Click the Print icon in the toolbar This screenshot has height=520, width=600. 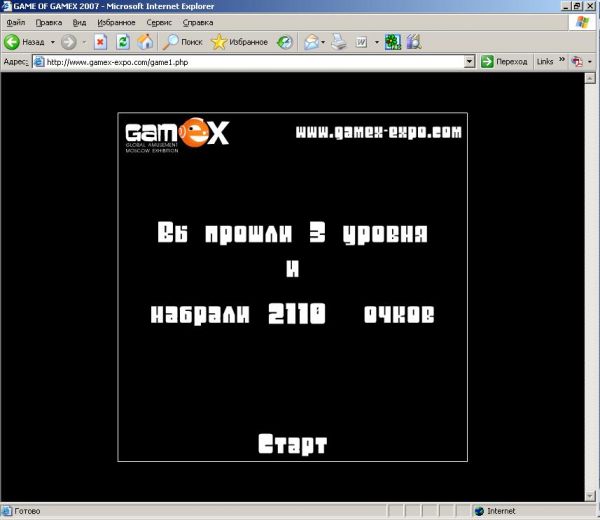pyautogui.click(x=339, y=42)
